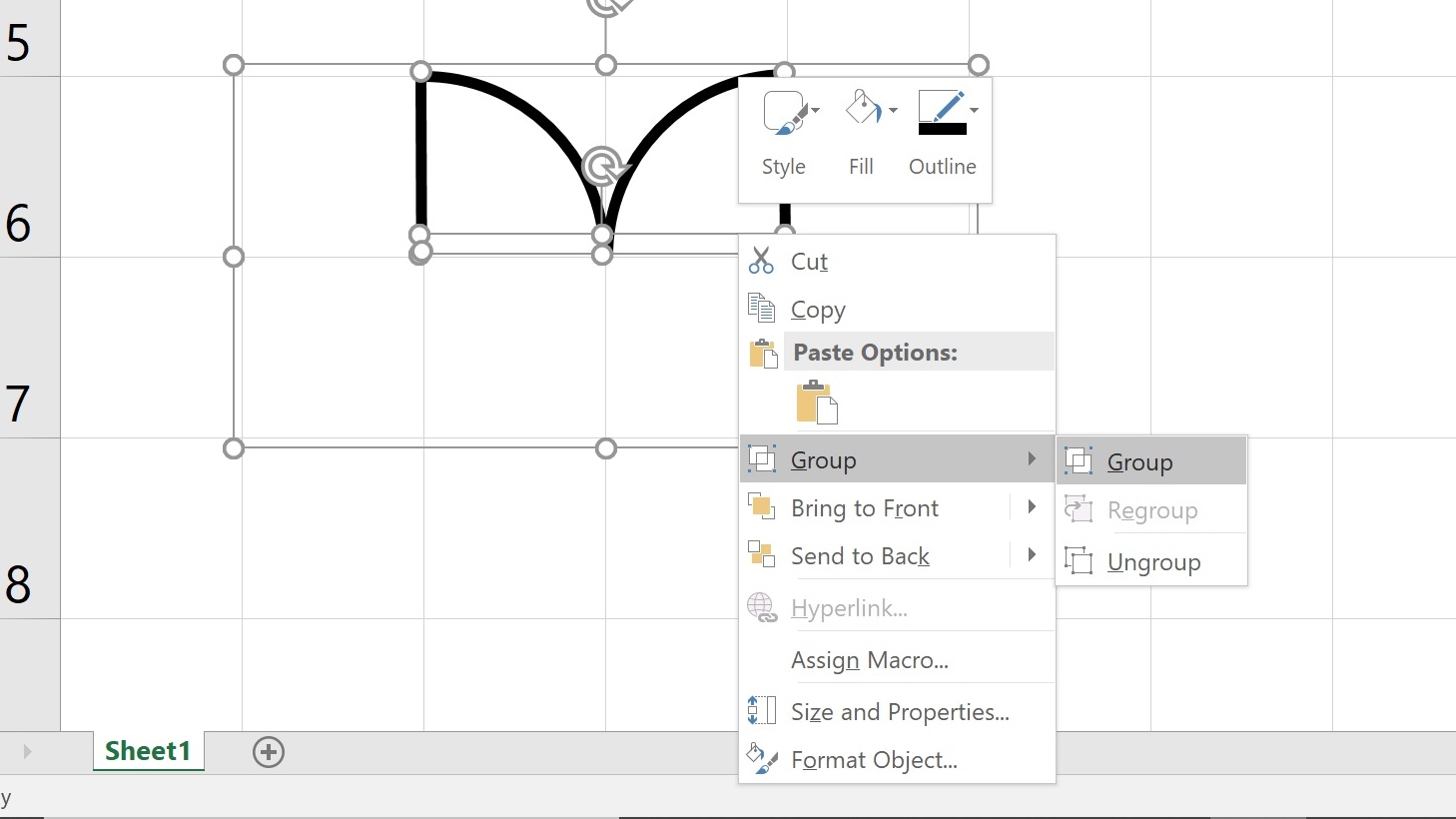This screenshot has height=819, width=1456.
Task: Open the Fill dropdown arrow
Action: click(x=893, y=110)
